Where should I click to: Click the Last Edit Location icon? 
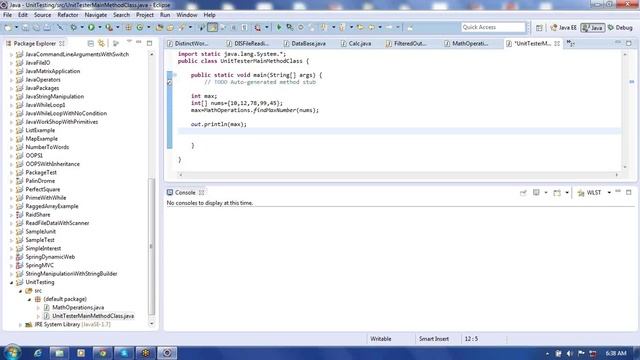[360, 27]
